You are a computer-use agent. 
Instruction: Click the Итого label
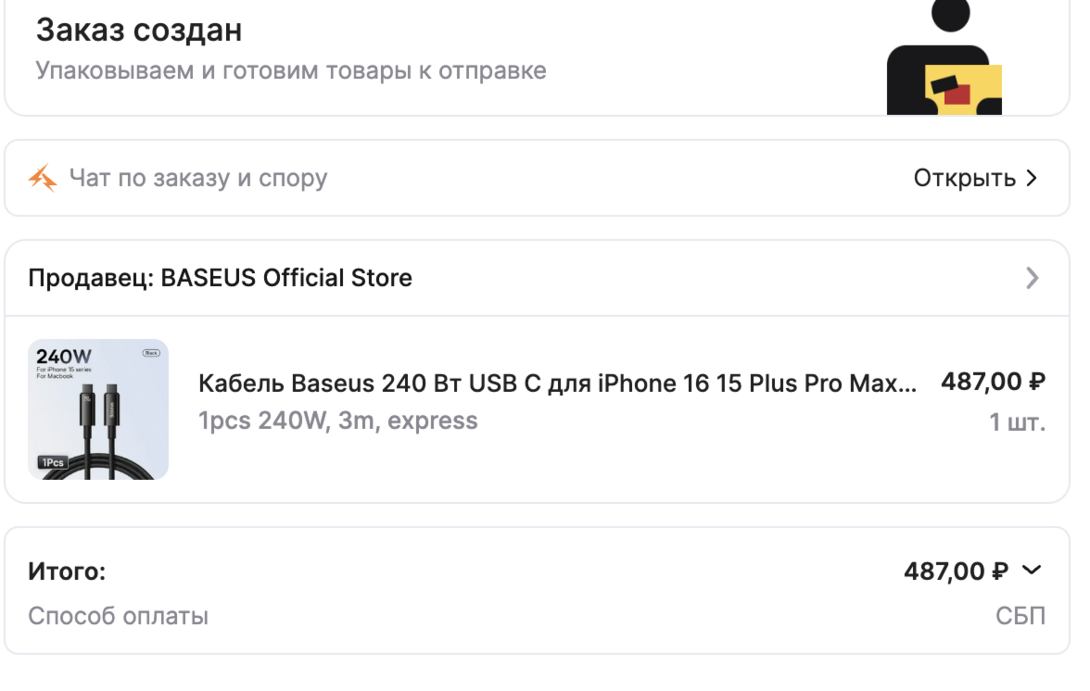(67, 572)
